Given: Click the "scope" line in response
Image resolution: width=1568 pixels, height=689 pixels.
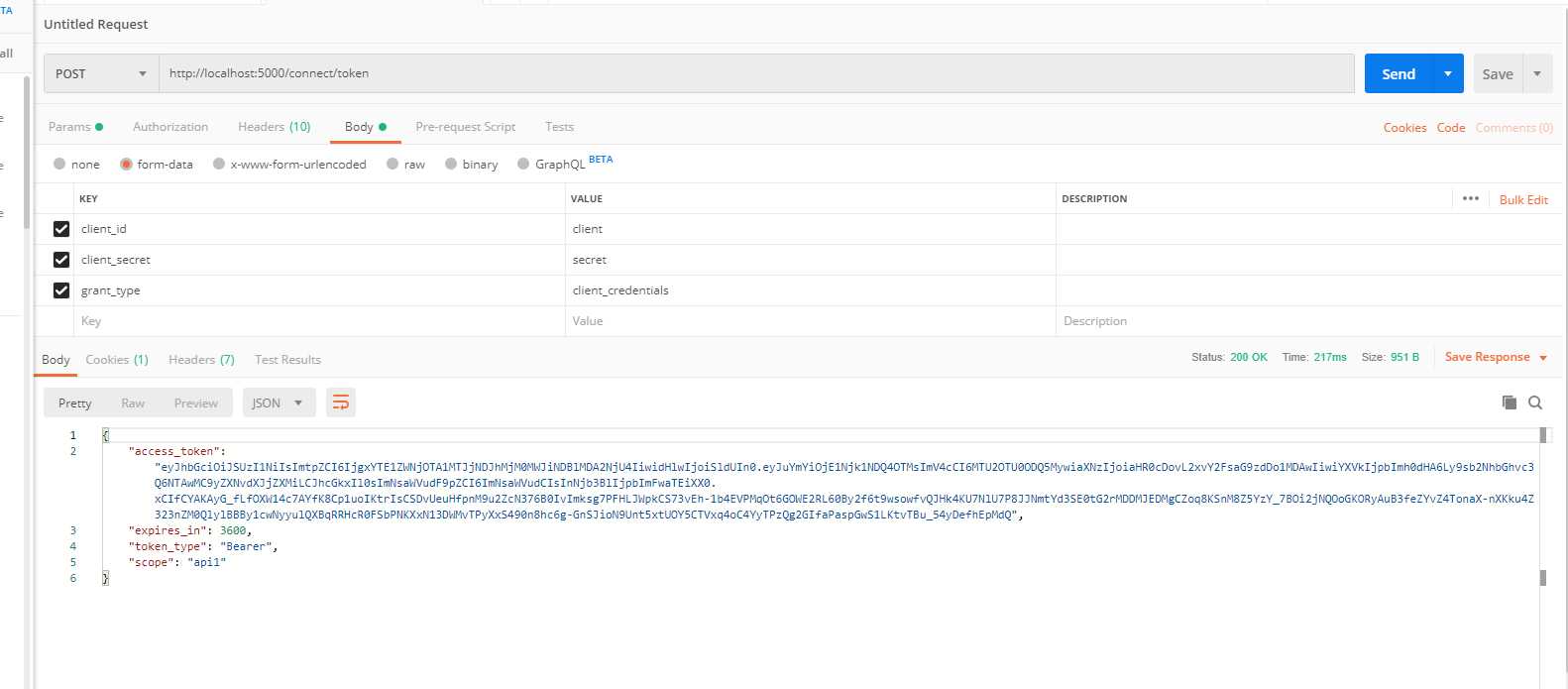Looking at the screenshot, I should (x=177, y=562).
